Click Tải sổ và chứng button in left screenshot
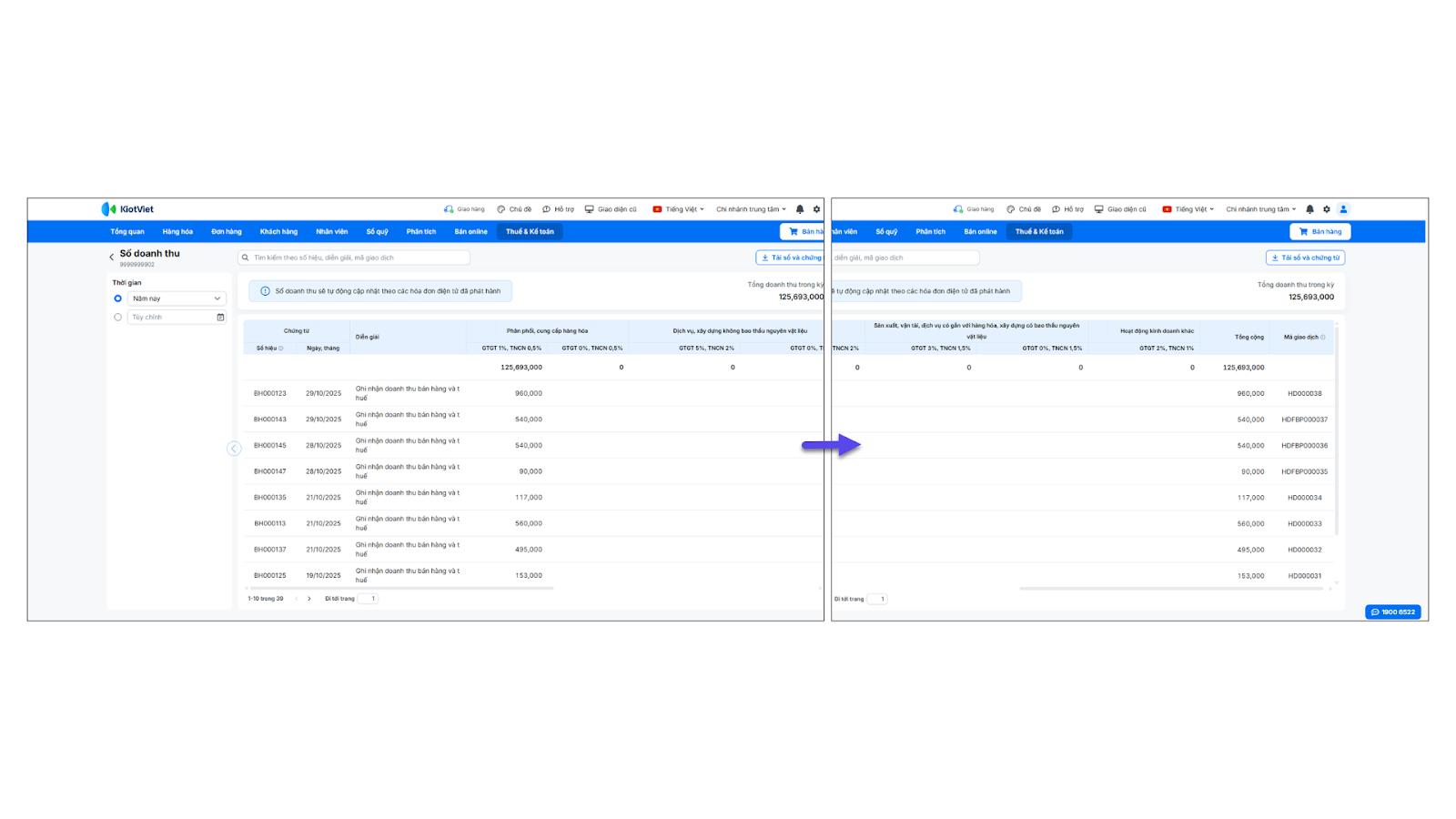This screenshot has height=819, width=1456. pos(790,258)
